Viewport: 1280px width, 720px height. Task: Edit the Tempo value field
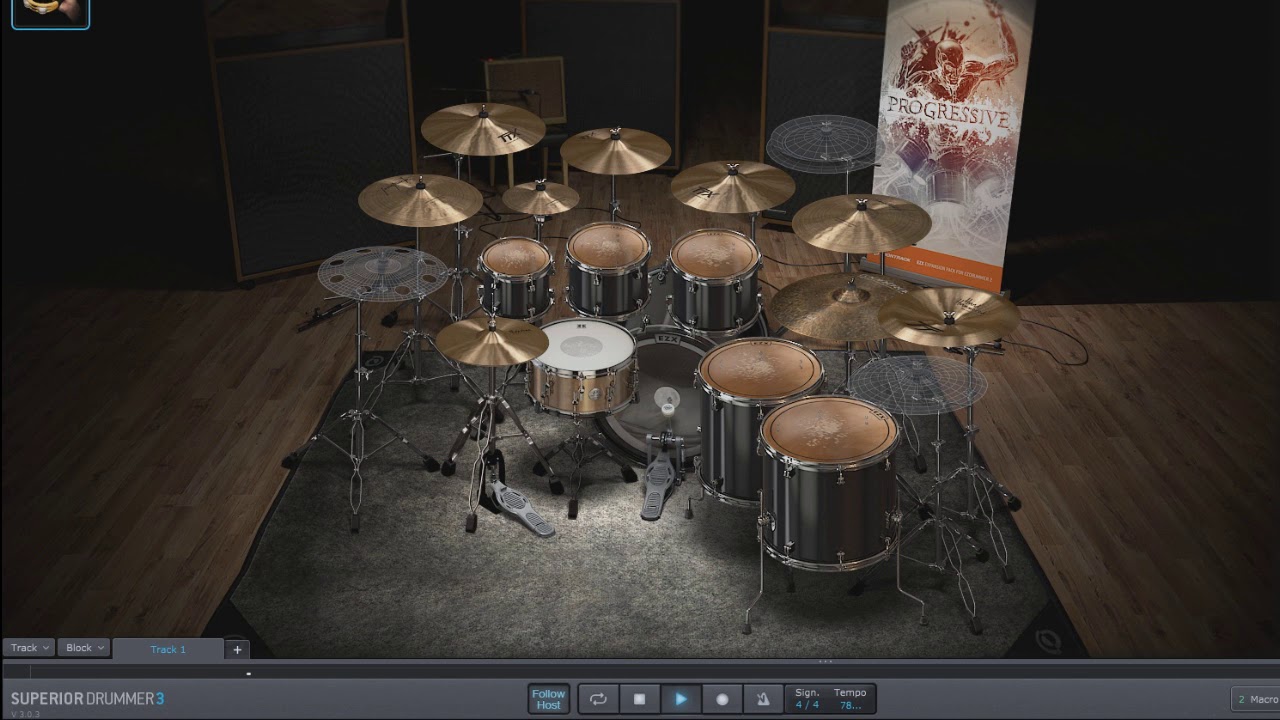850,705
